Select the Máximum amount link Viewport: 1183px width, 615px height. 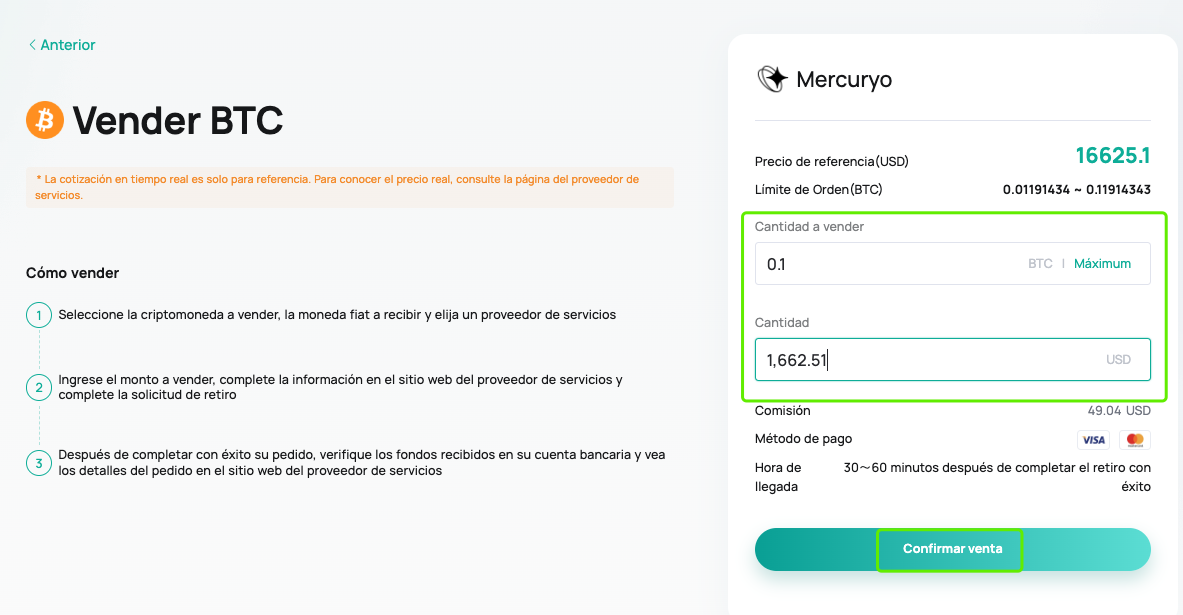pos(1102,263)
